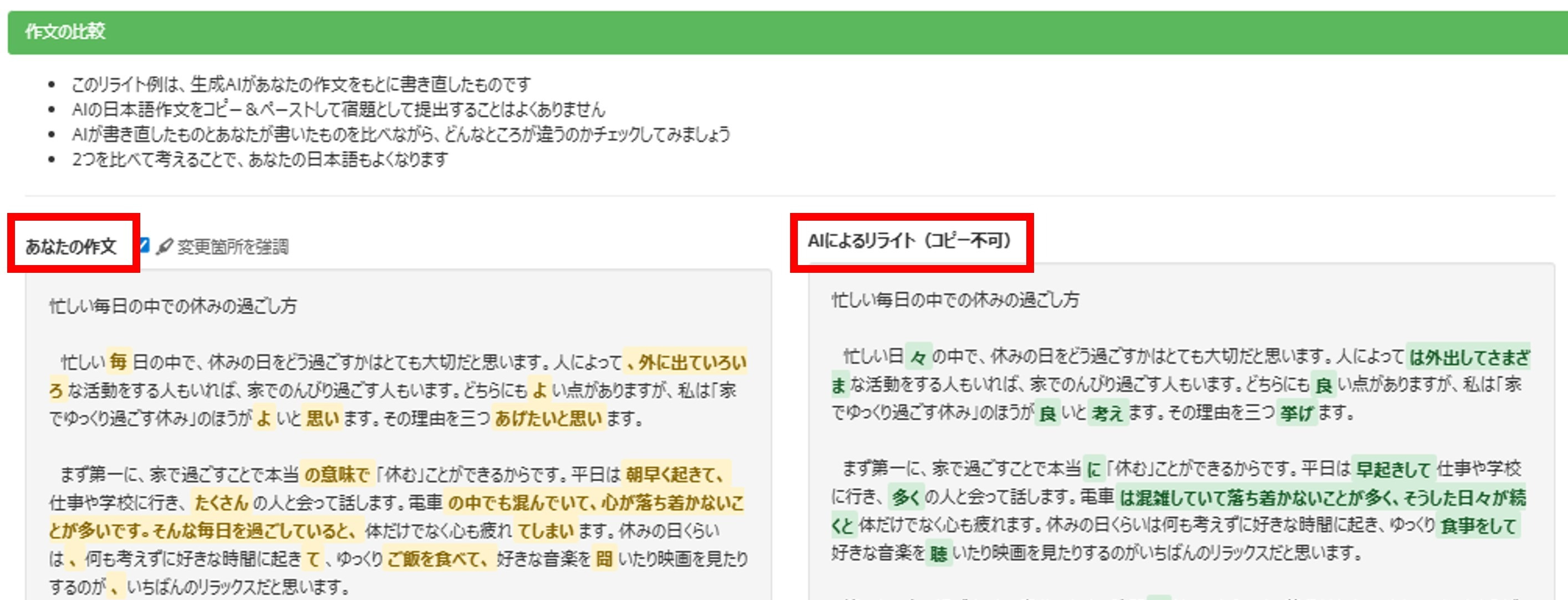The image size is (1568, 600).
Task: Click the left essay title 忙しい毎日の中での休みの過ごし方
Action: click(x=173, y=306)
